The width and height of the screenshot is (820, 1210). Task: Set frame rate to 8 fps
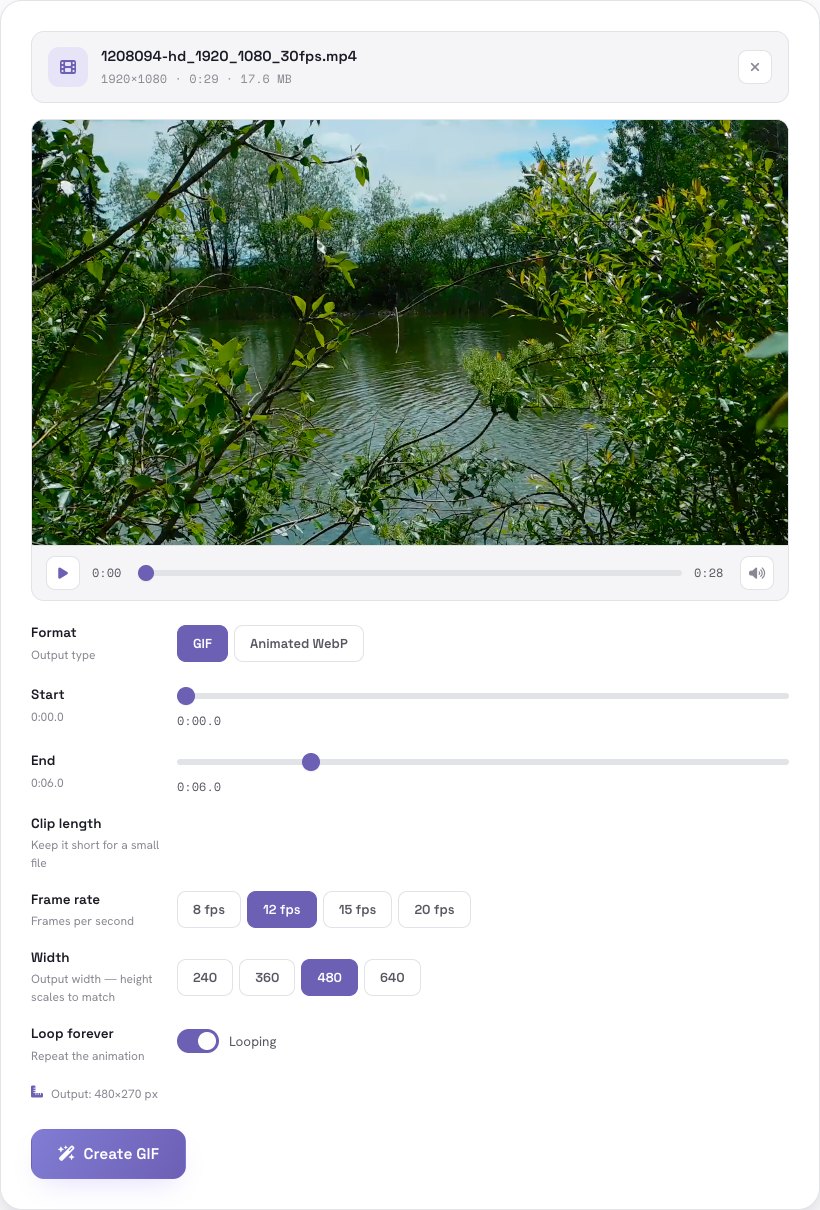pos(209,910)
